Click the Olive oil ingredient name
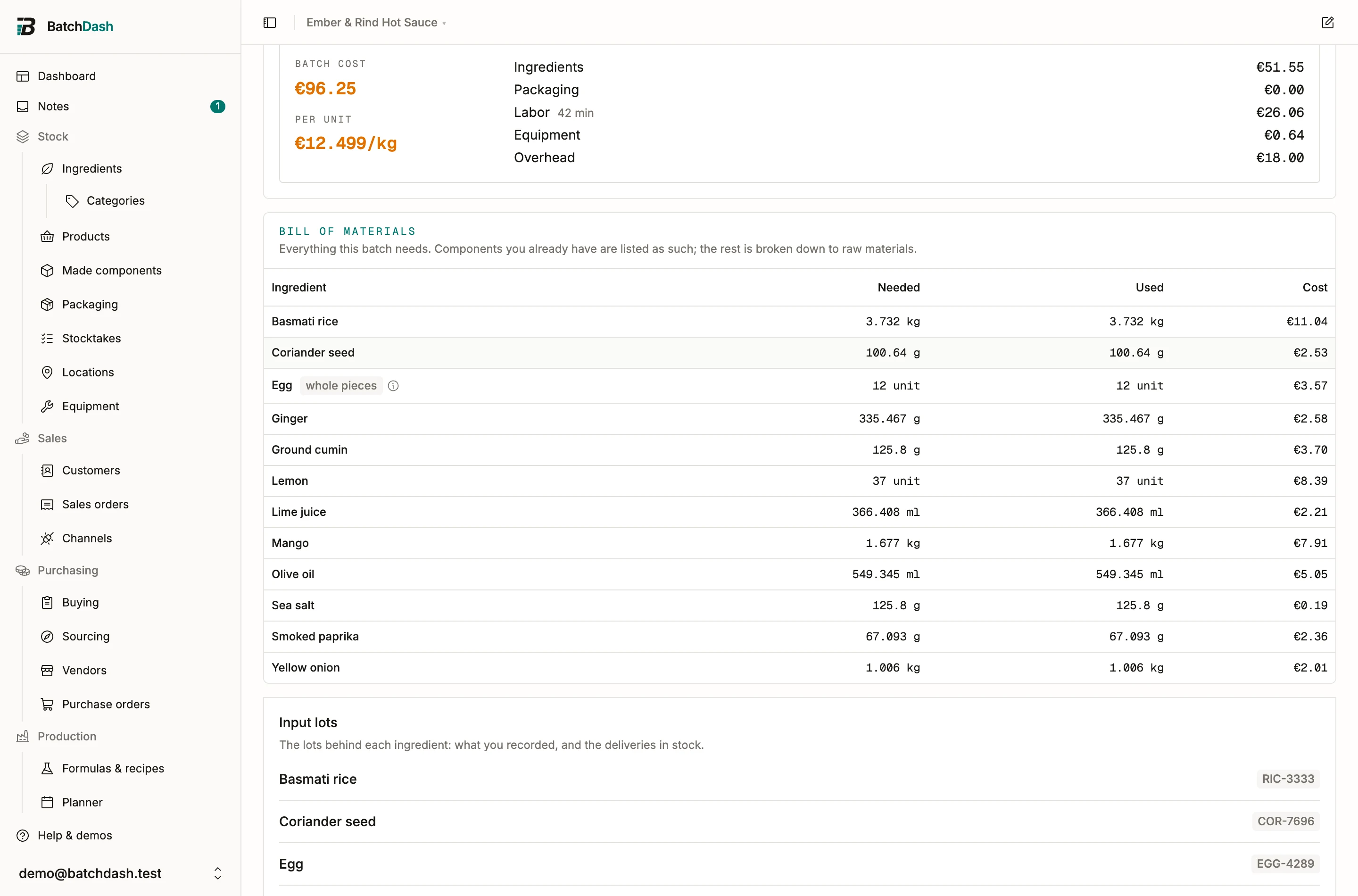Screen dimensions: 1358x896 pyautogui.click(x=292, y=574)
